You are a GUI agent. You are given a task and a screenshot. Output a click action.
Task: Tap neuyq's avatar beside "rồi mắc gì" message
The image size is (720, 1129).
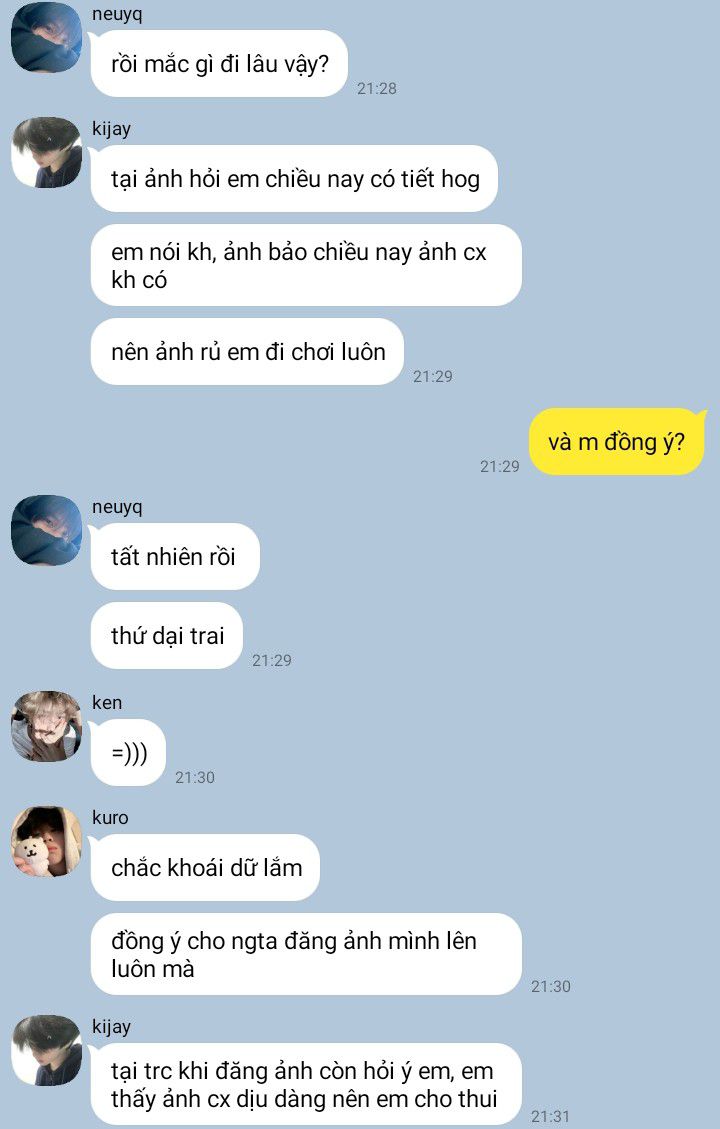(46, 37)
